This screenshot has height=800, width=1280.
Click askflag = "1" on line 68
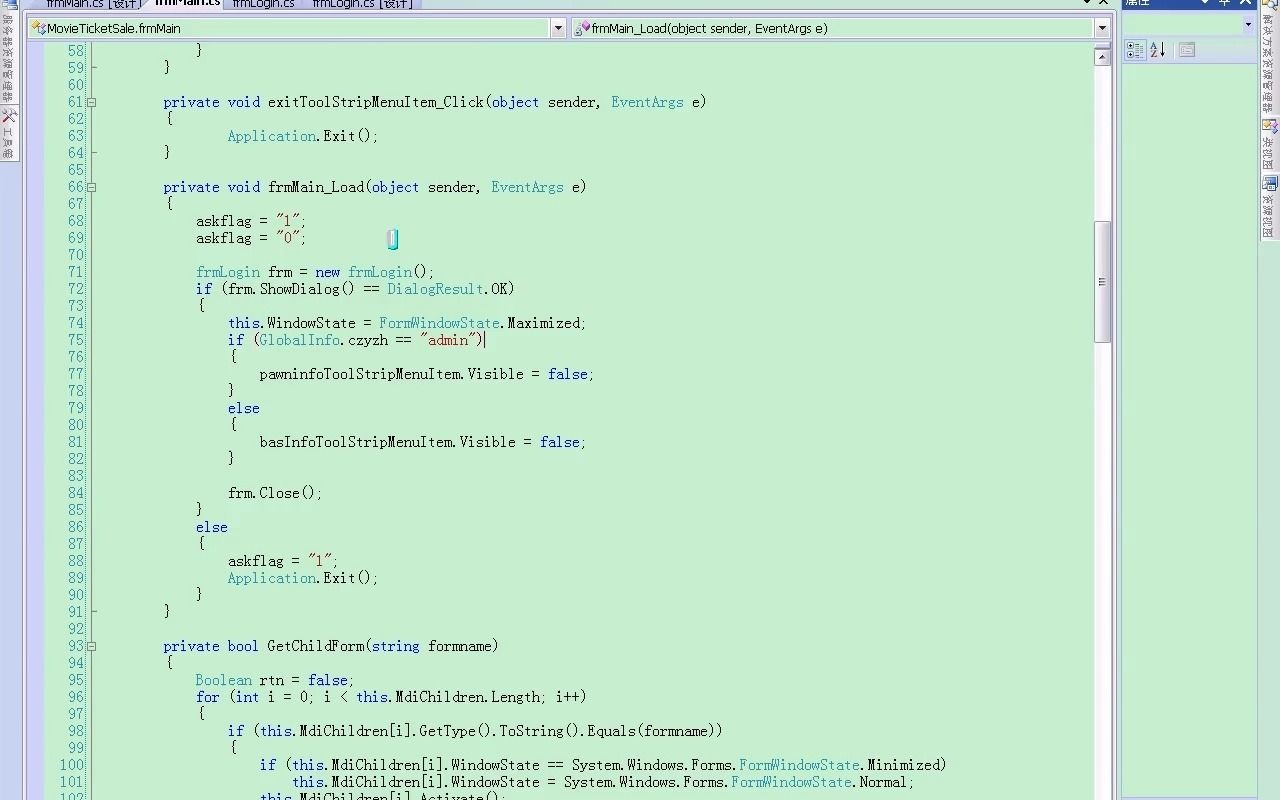pos(251,221)
